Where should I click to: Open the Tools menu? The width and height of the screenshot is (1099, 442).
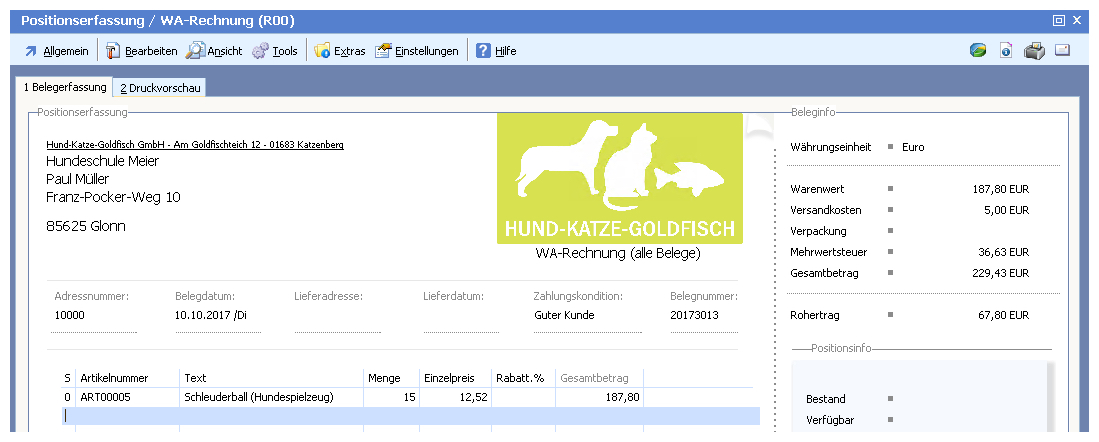click(x=275, y=51)
